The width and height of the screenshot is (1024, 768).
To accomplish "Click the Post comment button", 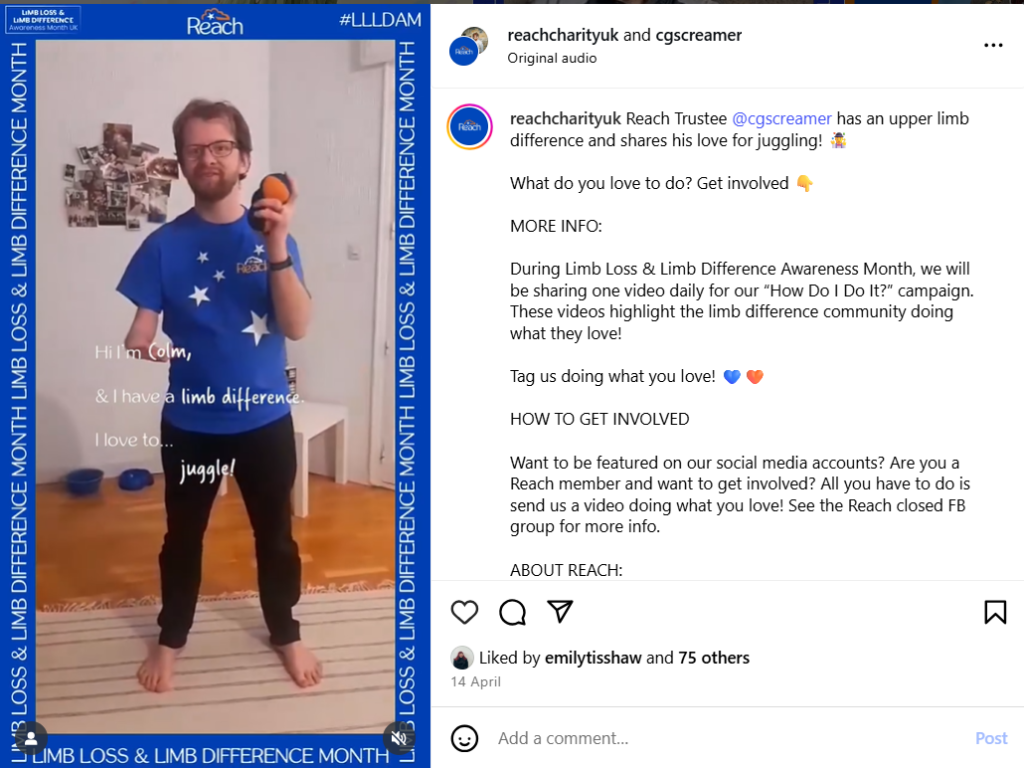I will 991,738.
